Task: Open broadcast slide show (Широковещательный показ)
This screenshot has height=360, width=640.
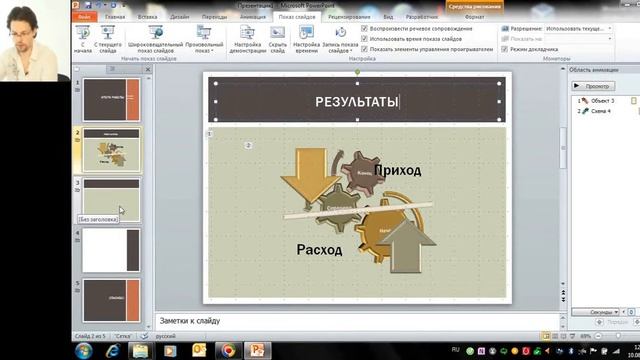Action: (156, 39)
